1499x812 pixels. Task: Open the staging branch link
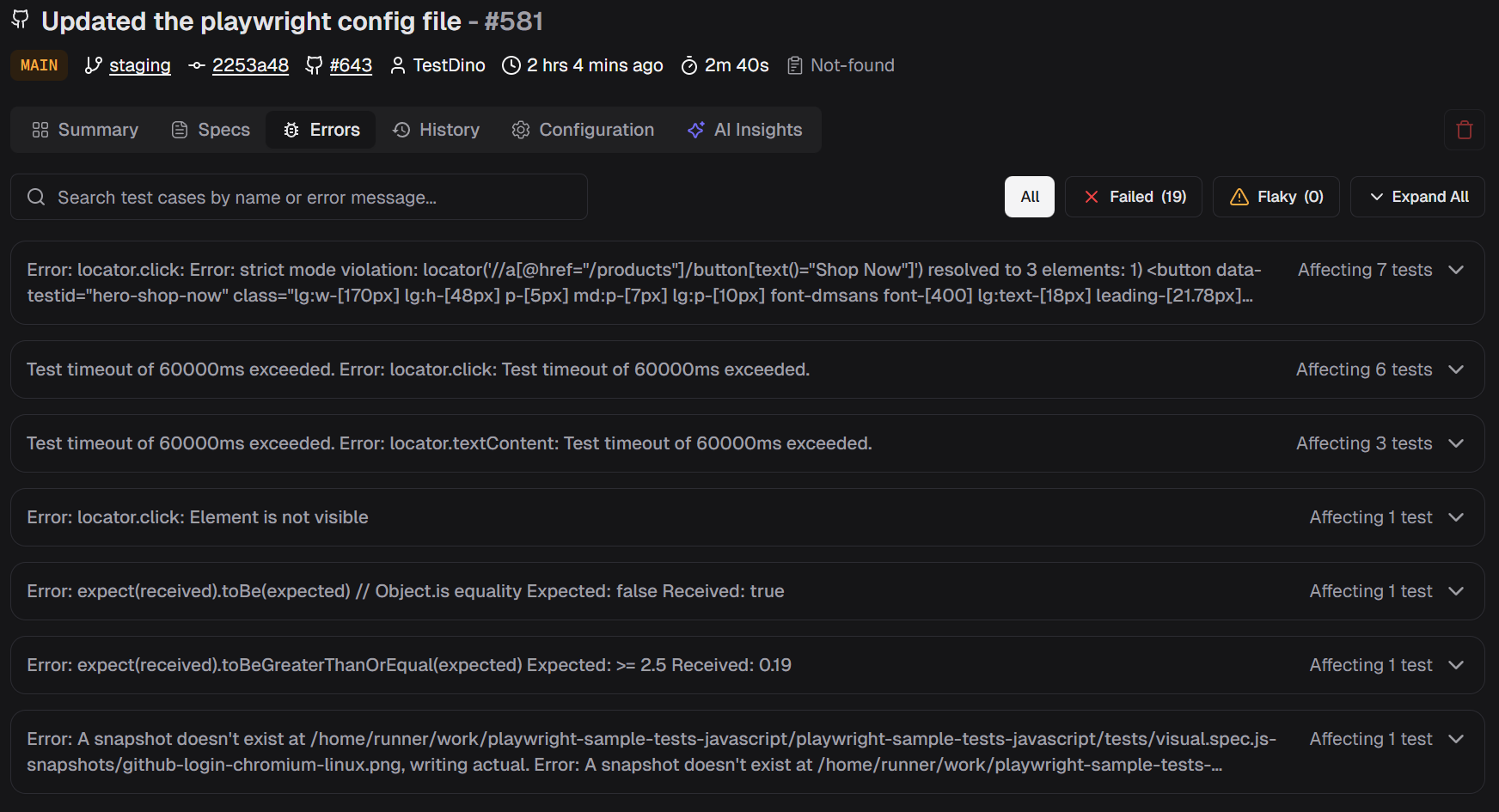point(139,65)
